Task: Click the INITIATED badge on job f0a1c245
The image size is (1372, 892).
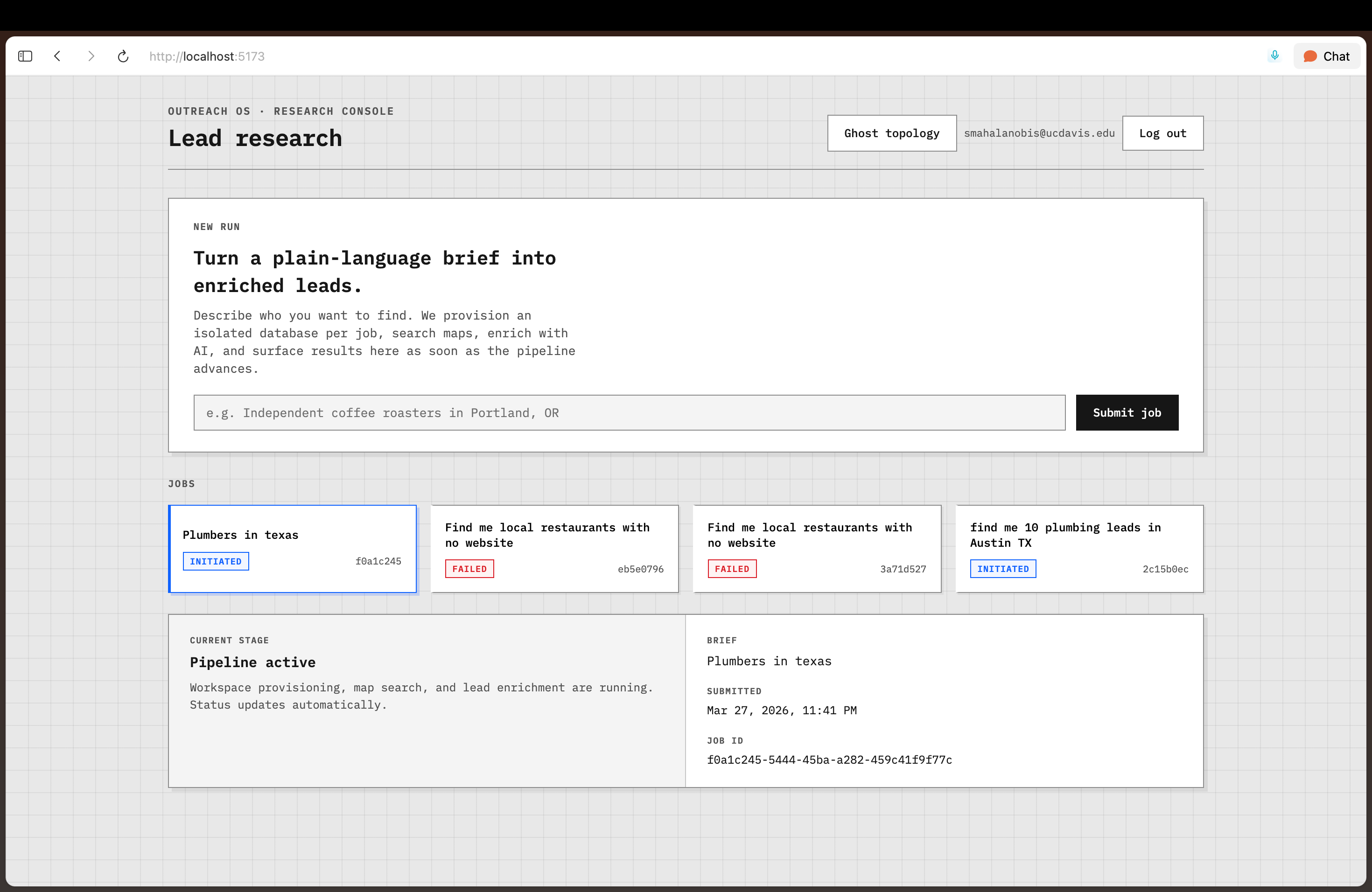Action: tap(216, 561)
